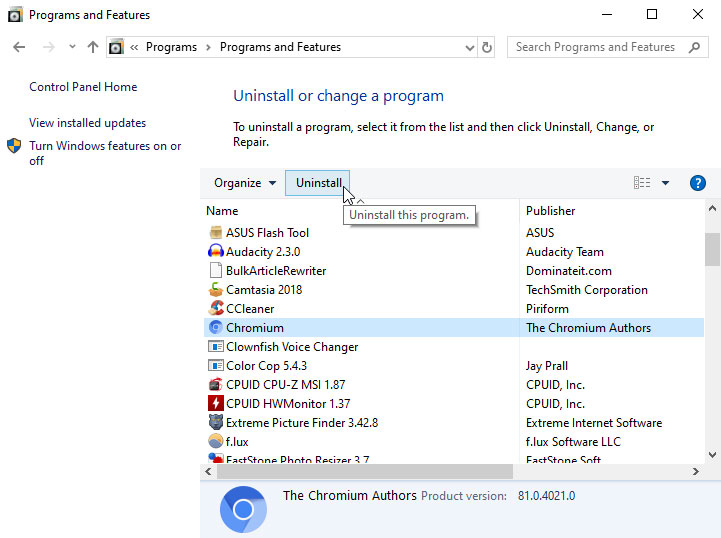Select the BulkArticleRewriter entry
The height and width of the screenshot is (538, 721).
[276, 270]
